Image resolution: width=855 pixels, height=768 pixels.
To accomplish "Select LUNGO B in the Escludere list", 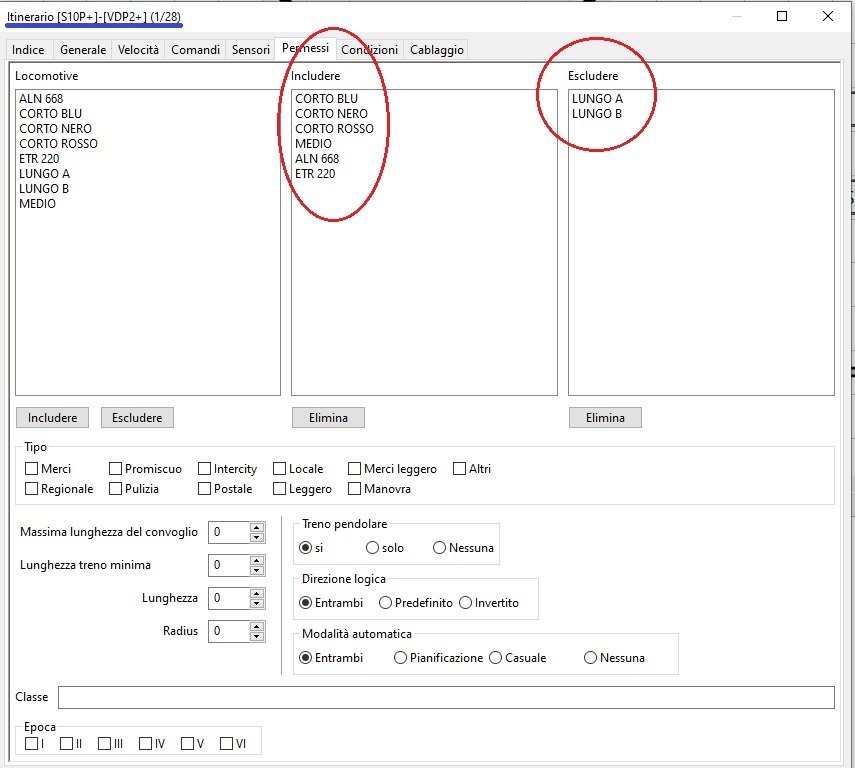I will [597, 114].
